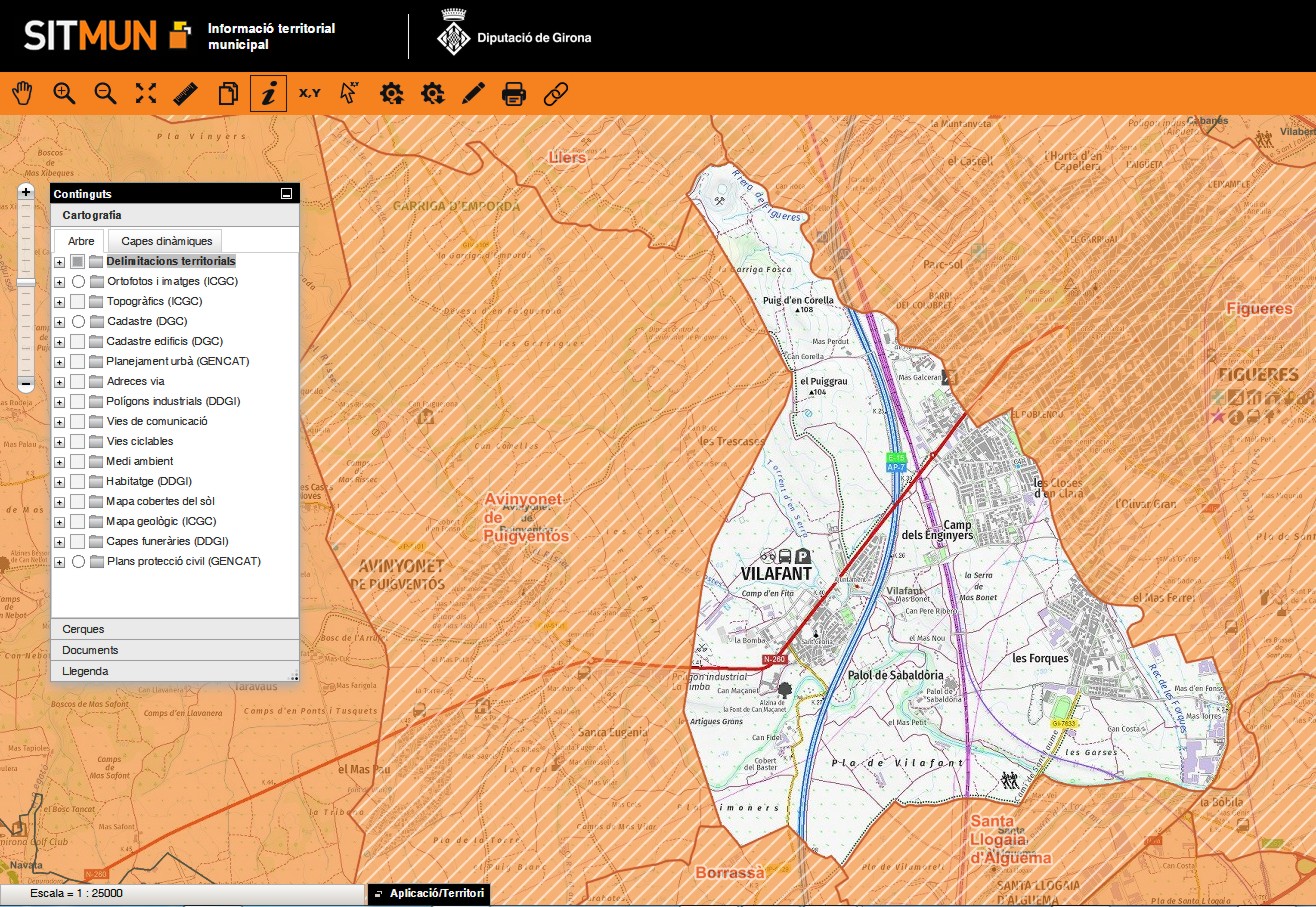Open the Cartografia section
The width and height of the screenshot is (1316, 907).
[x=175, y=215]
